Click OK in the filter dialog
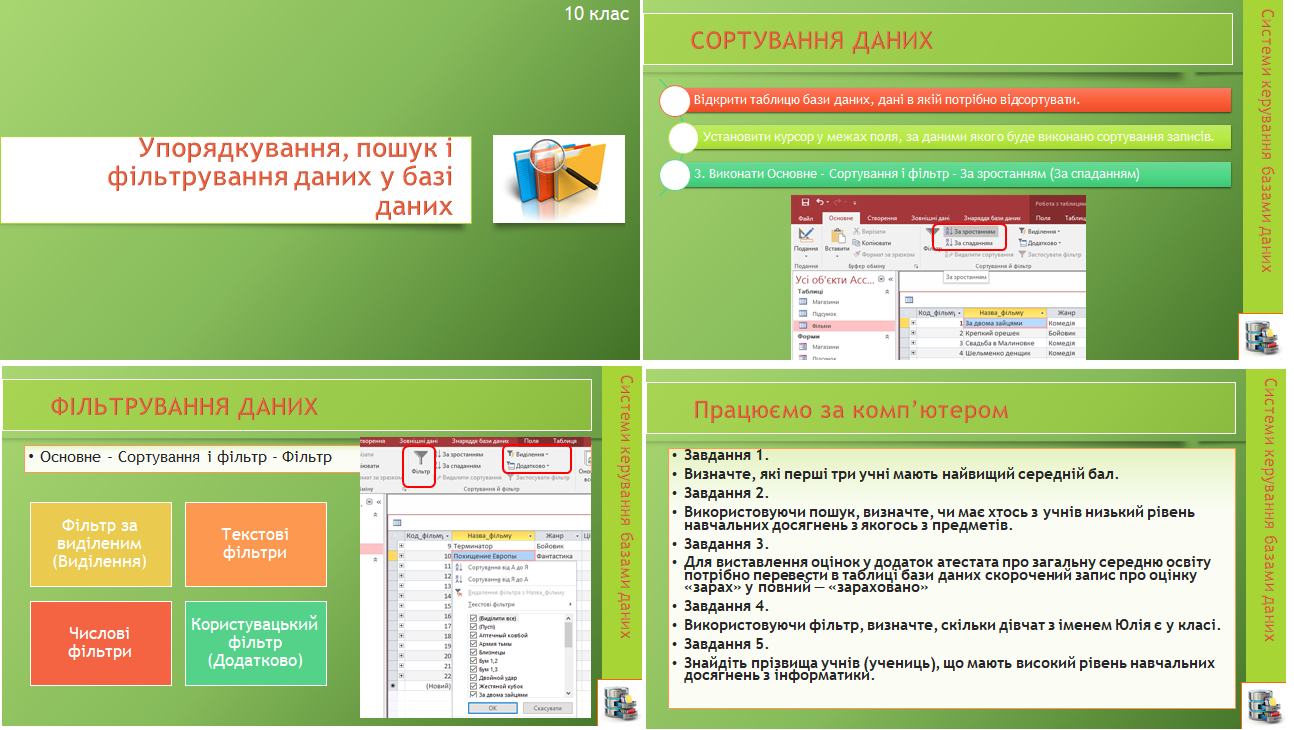 (x=493, y=708)
